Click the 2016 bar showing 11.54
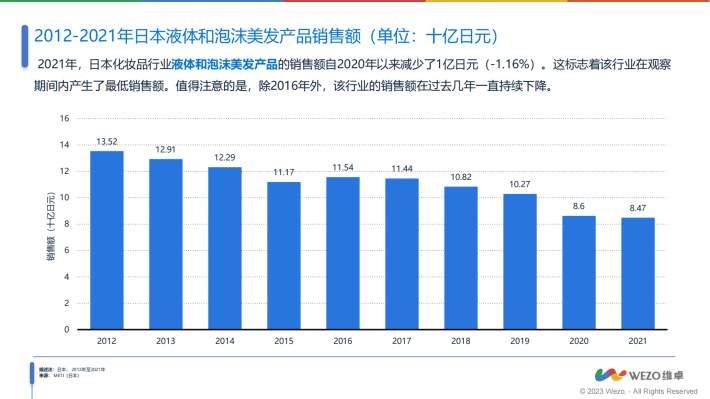Screen dimensions: 710x399 pos(343,253)
